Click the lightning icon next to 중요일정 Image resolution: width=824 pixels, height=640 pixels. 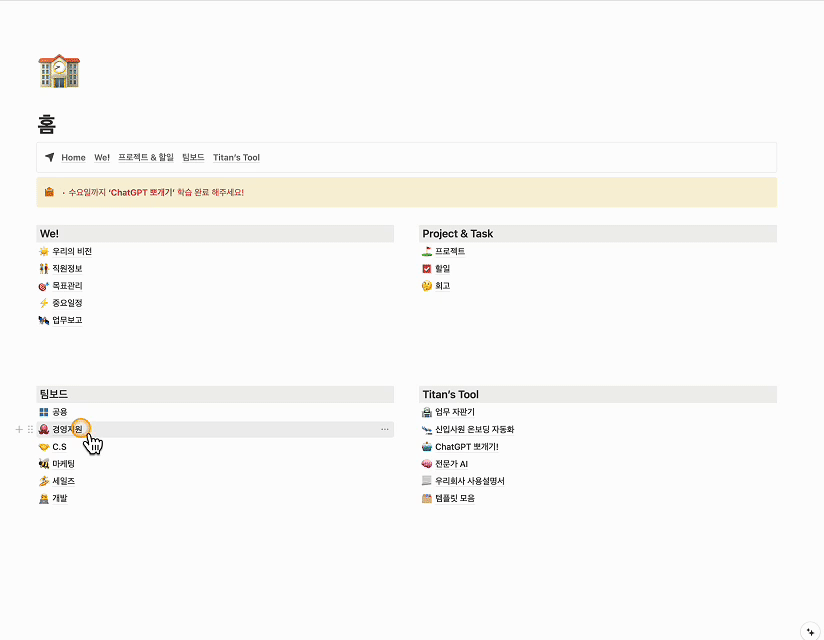(x=43, y=303)
